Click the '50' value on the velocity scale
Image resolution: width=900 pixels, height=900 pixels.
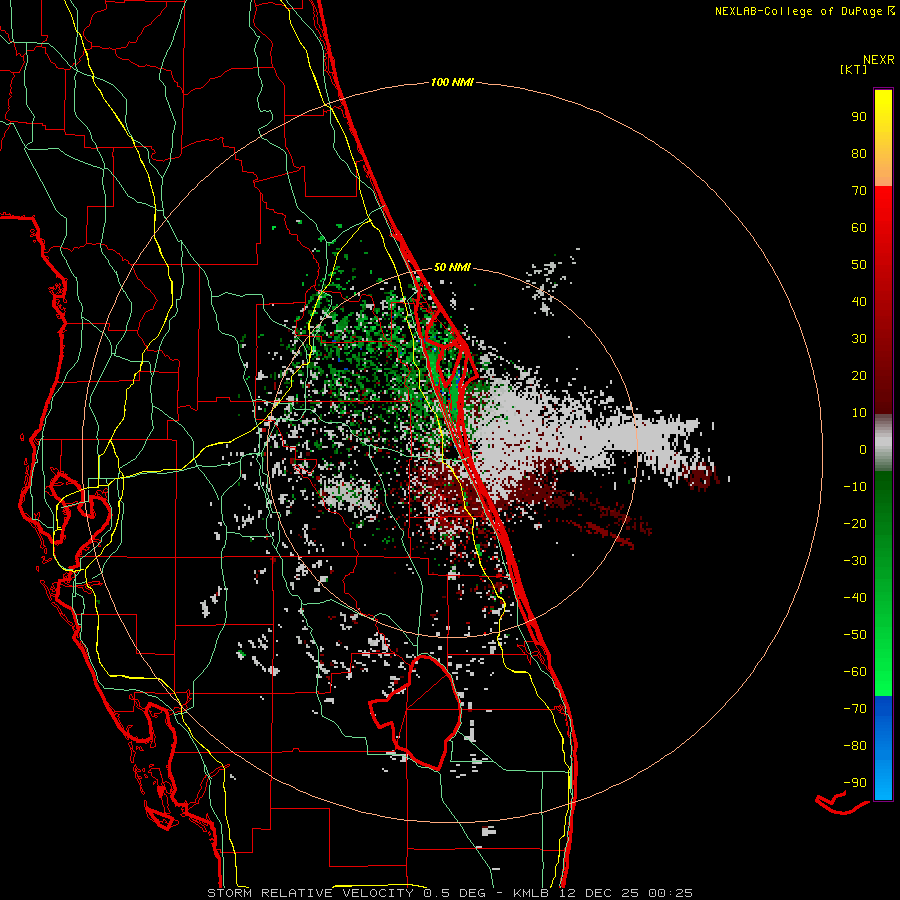click(859, 265)
